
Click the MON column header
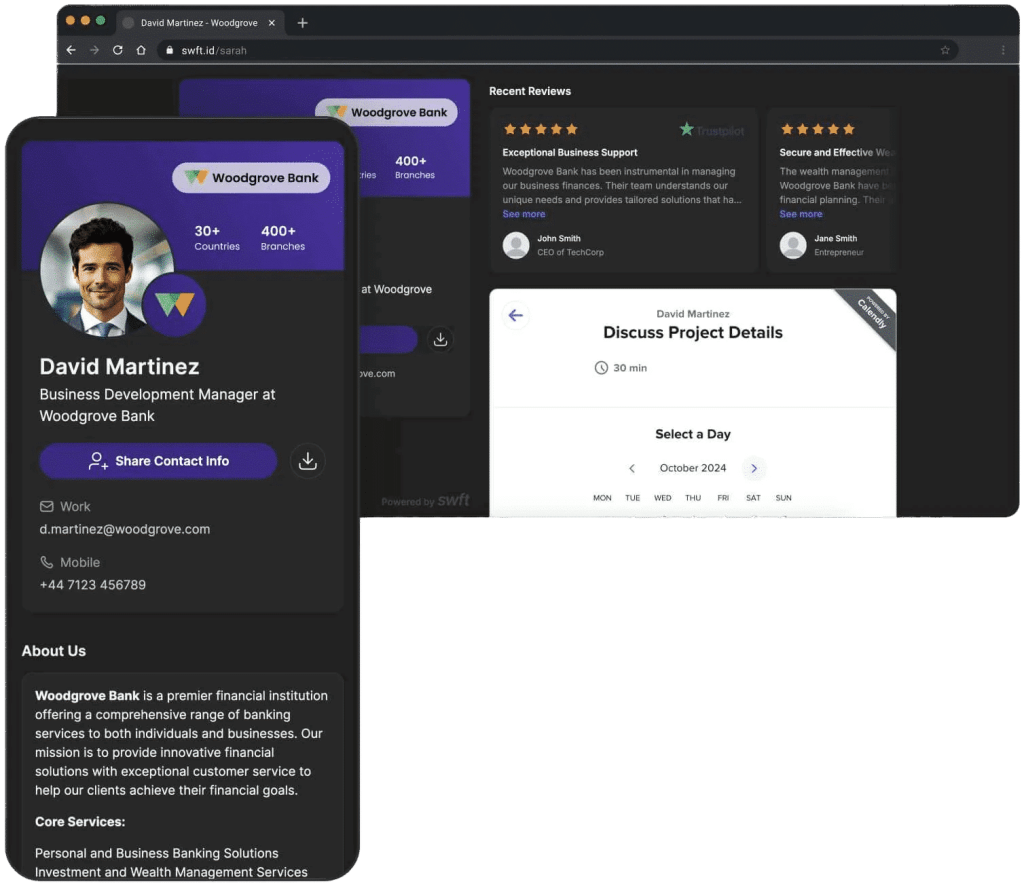click(602, 498)
